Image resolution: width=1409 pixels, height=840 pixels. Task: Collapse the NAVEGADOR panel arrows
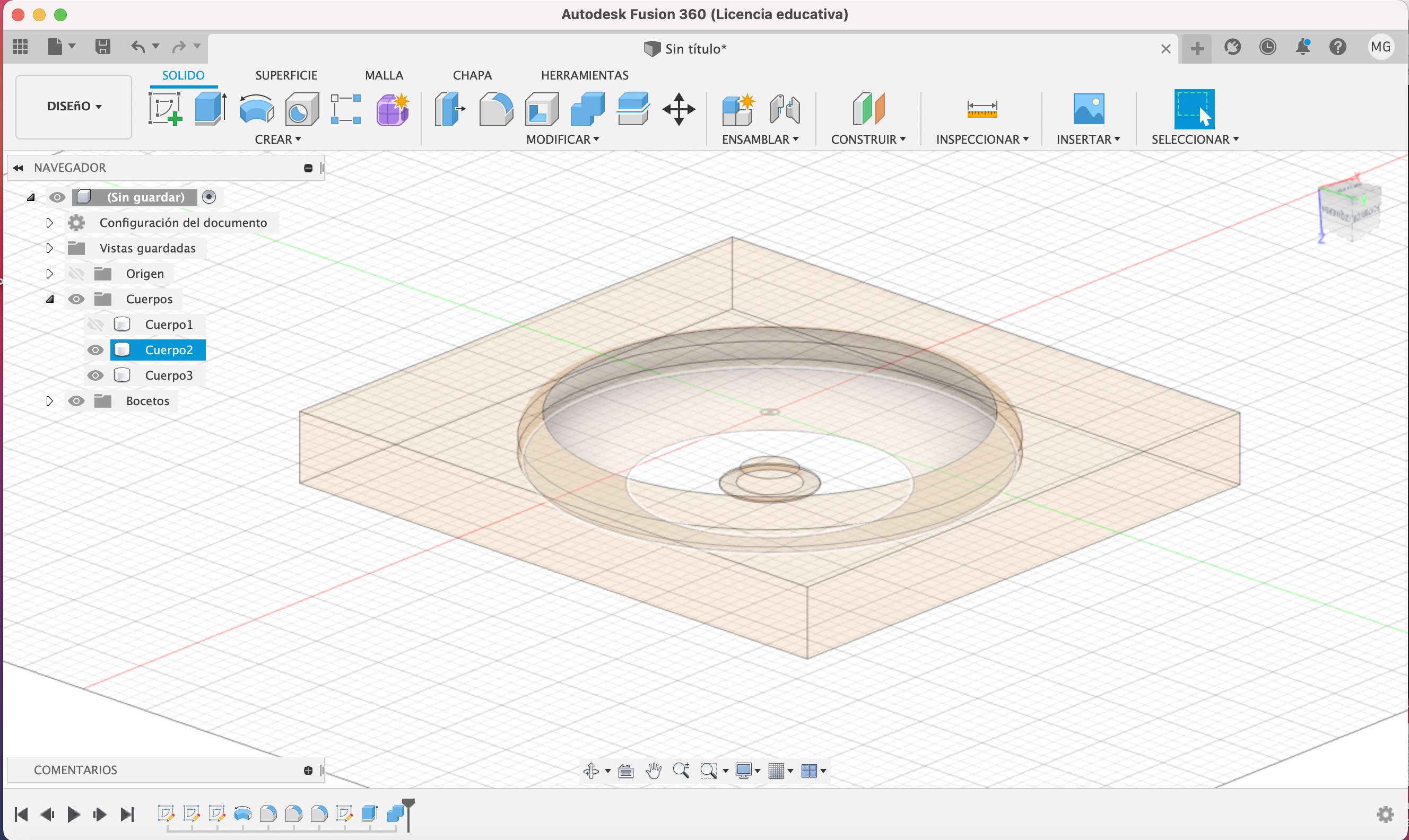point(18,168)
